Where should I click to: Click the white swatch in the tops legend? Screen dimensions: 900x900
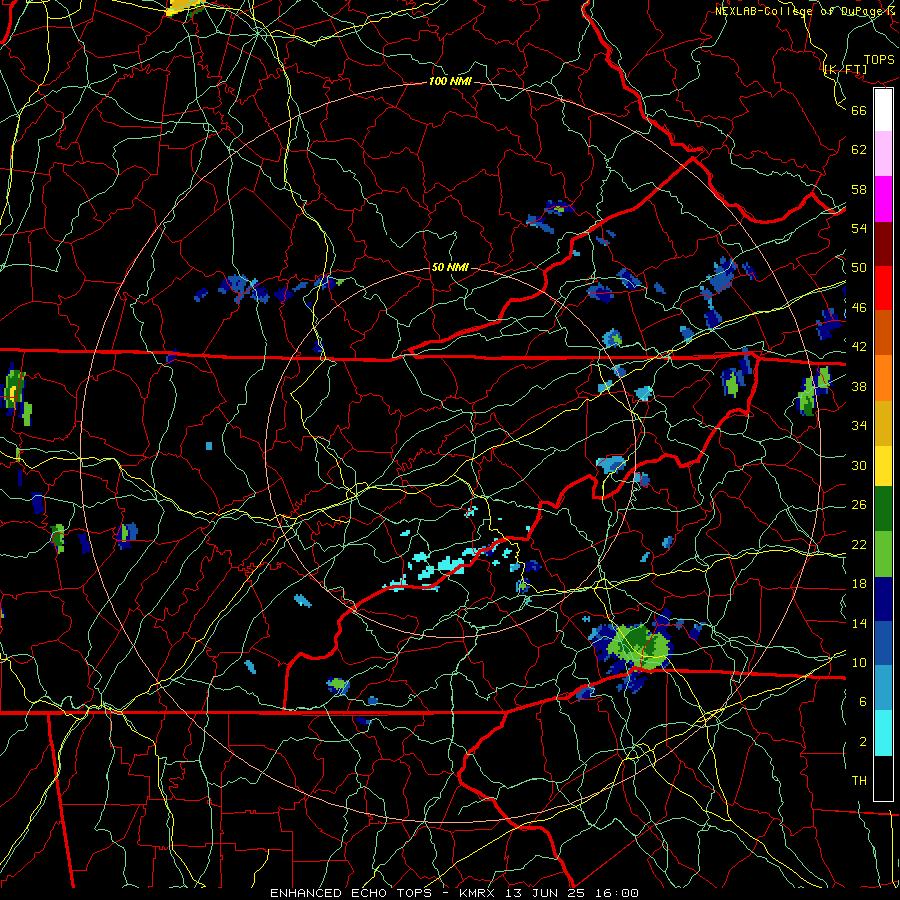pos(883,110)
